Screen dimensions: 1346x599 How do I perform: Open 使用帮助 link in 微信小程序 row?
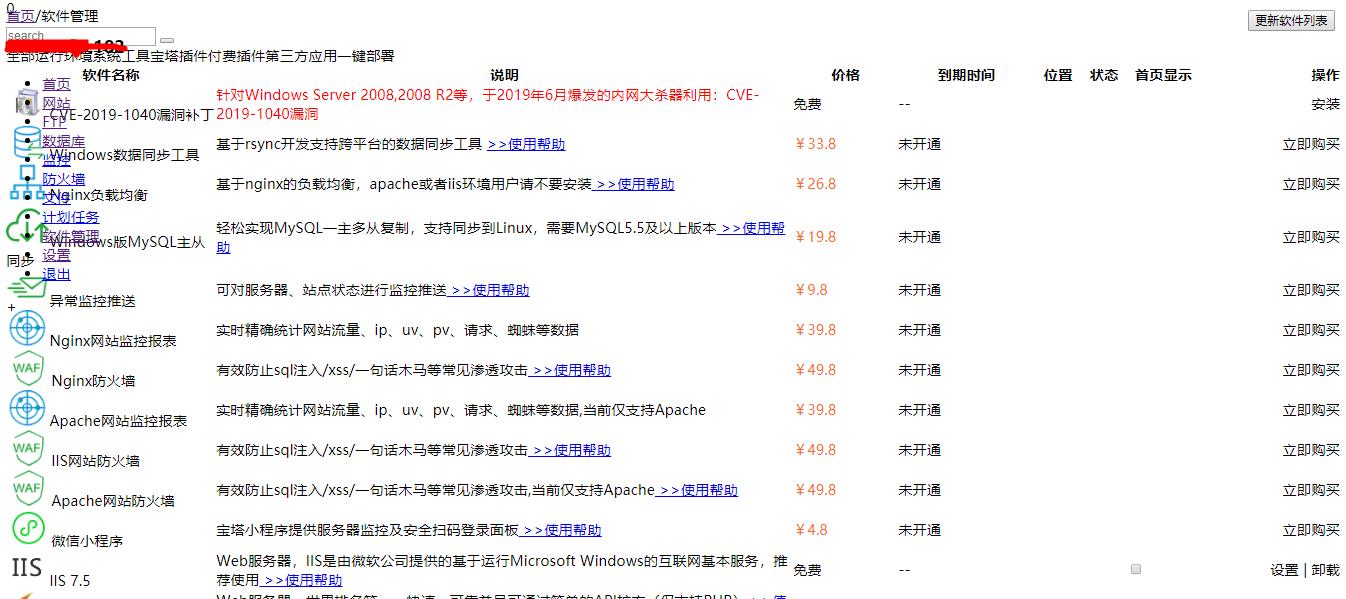562,530
